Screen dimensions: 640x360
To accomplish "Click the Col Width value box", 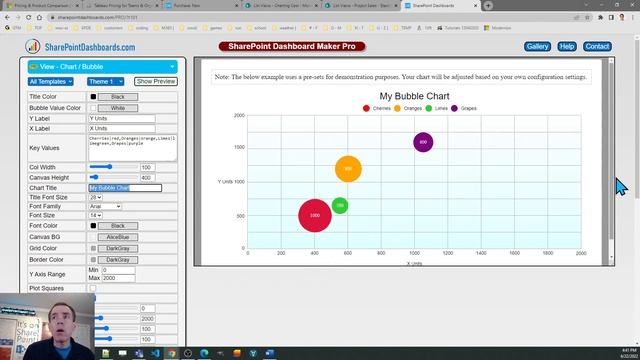I will point(147,167).
